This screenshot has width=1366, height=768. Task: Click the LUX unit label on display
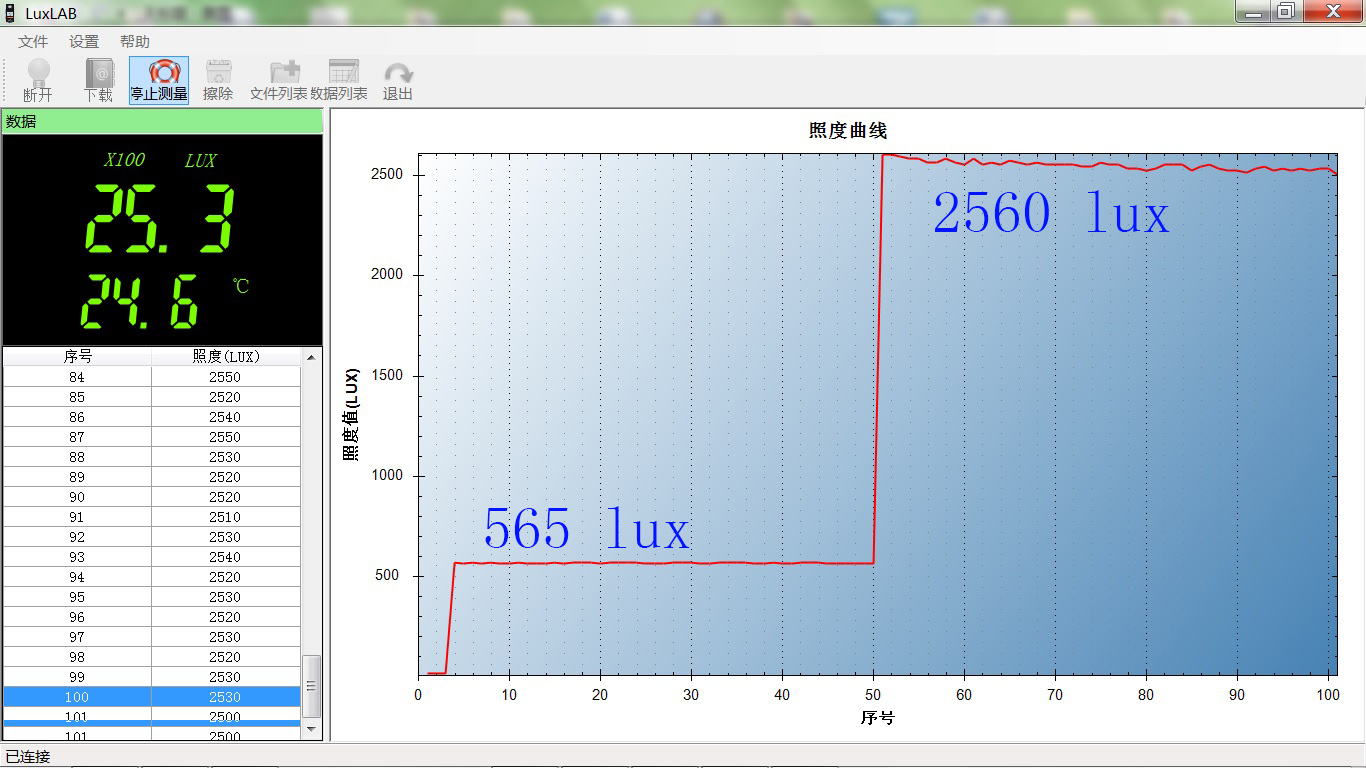point(200,160)
